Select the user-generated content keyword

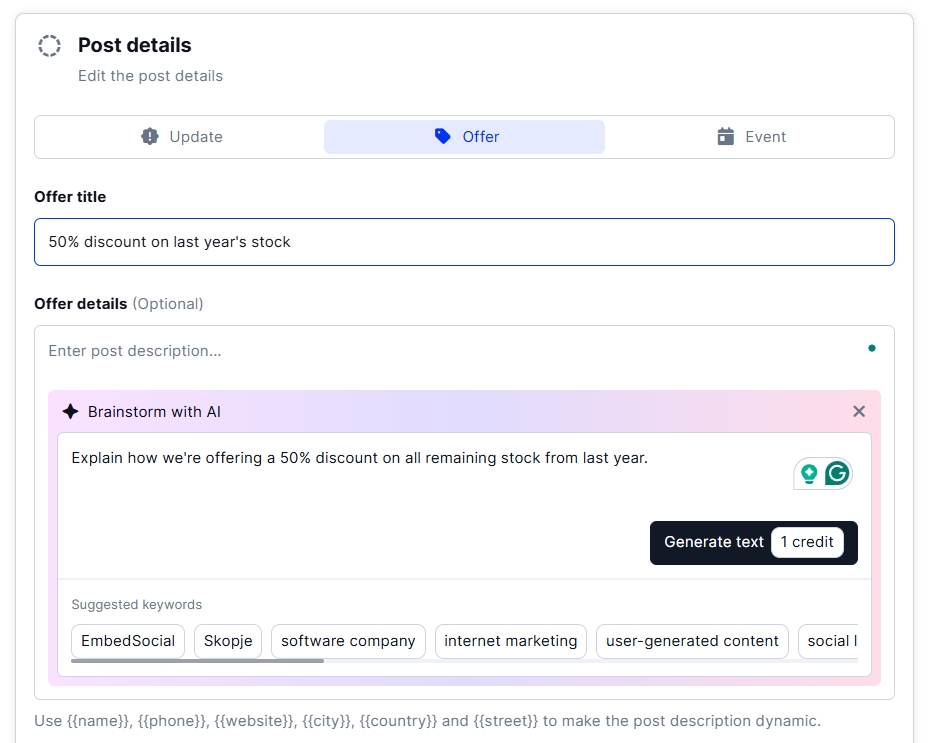(x=691, y=641)
